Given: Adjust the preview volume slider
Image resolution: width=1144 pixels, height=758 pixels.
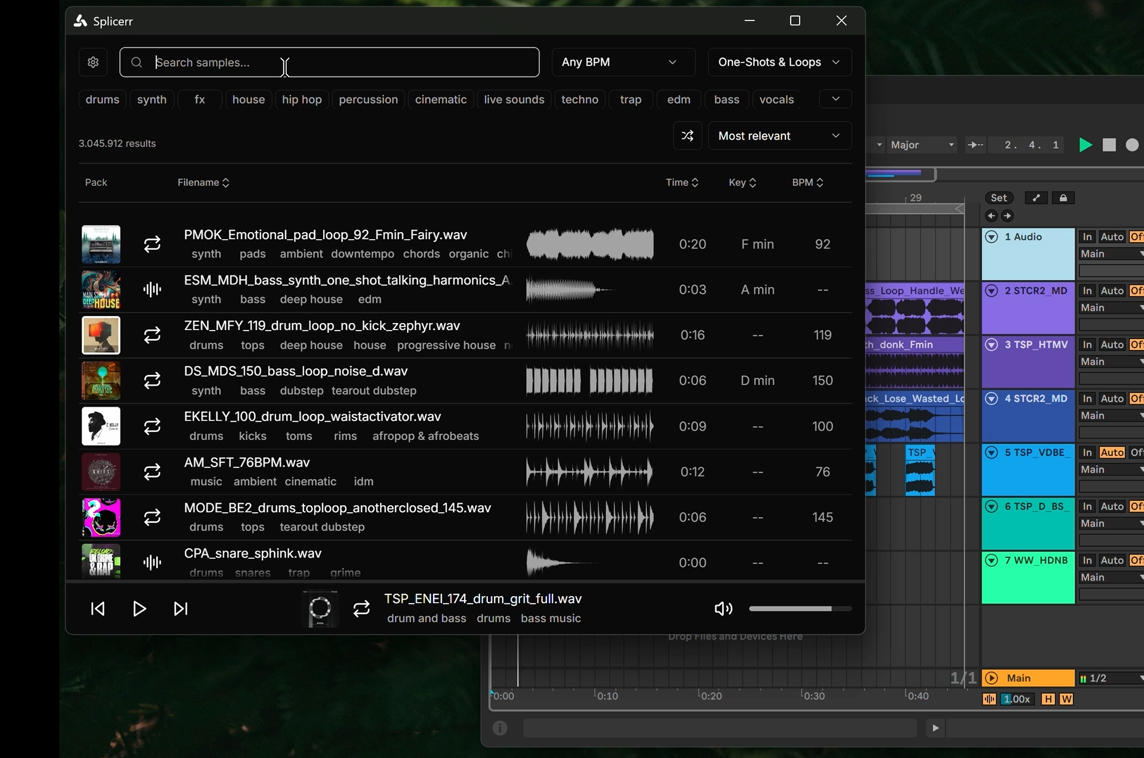Looking at the screenshot, I should pos(799,609).
